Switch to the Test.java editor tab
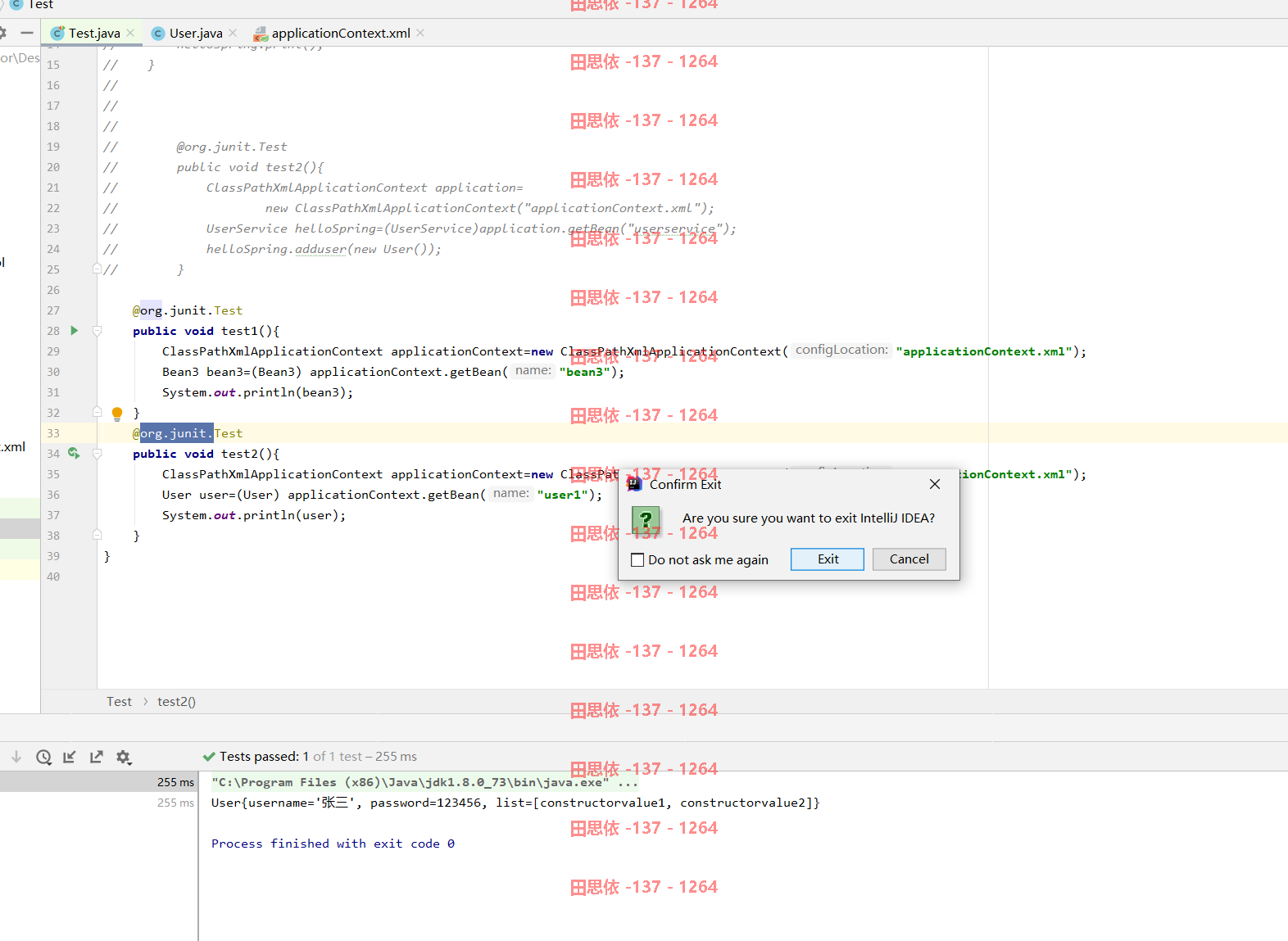Image resolution: width=1288 pixels, height=941 pixels. 94,33
